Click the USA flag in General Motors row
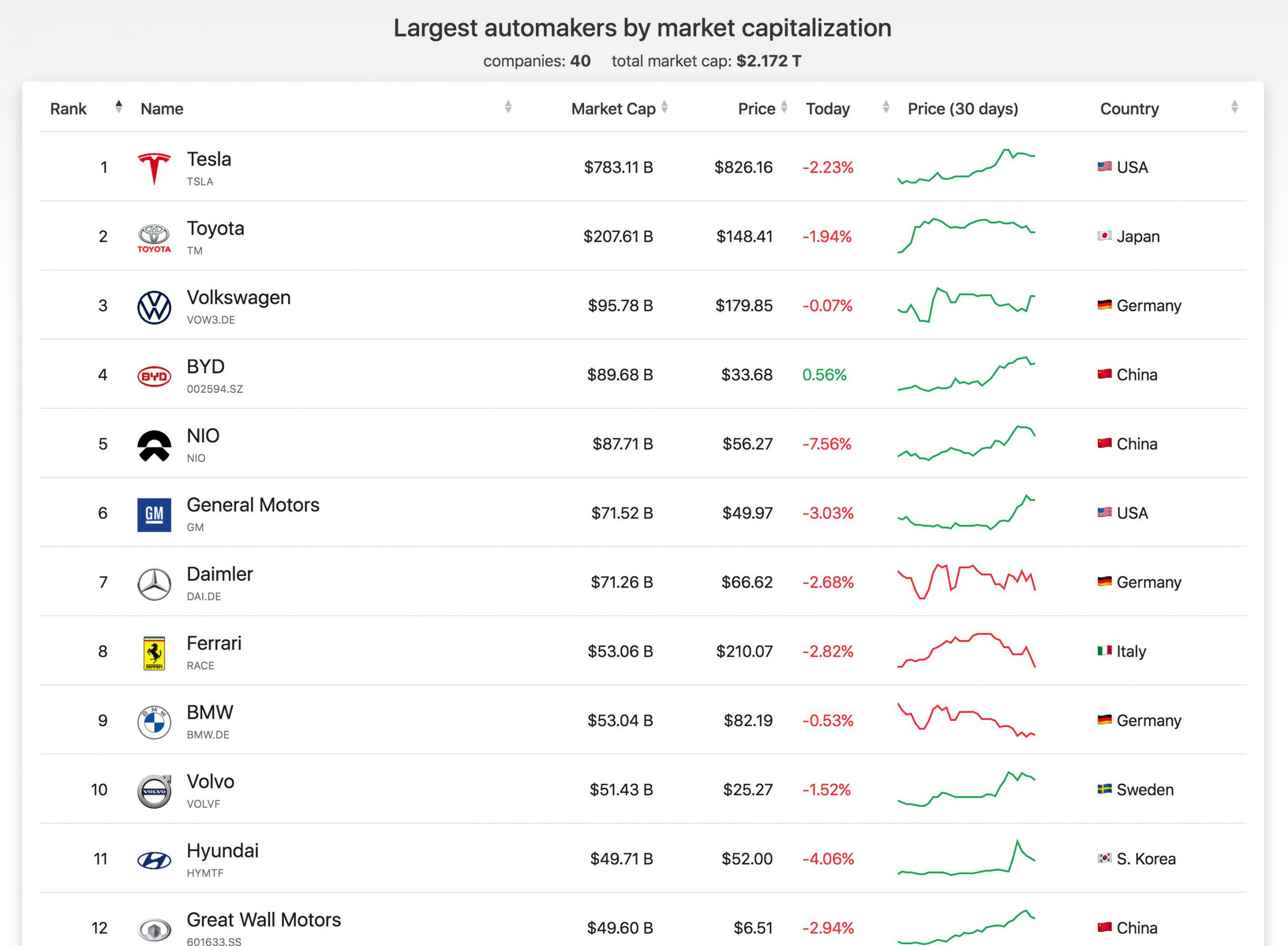1288x946 pixels. (x=1104, y=512)
